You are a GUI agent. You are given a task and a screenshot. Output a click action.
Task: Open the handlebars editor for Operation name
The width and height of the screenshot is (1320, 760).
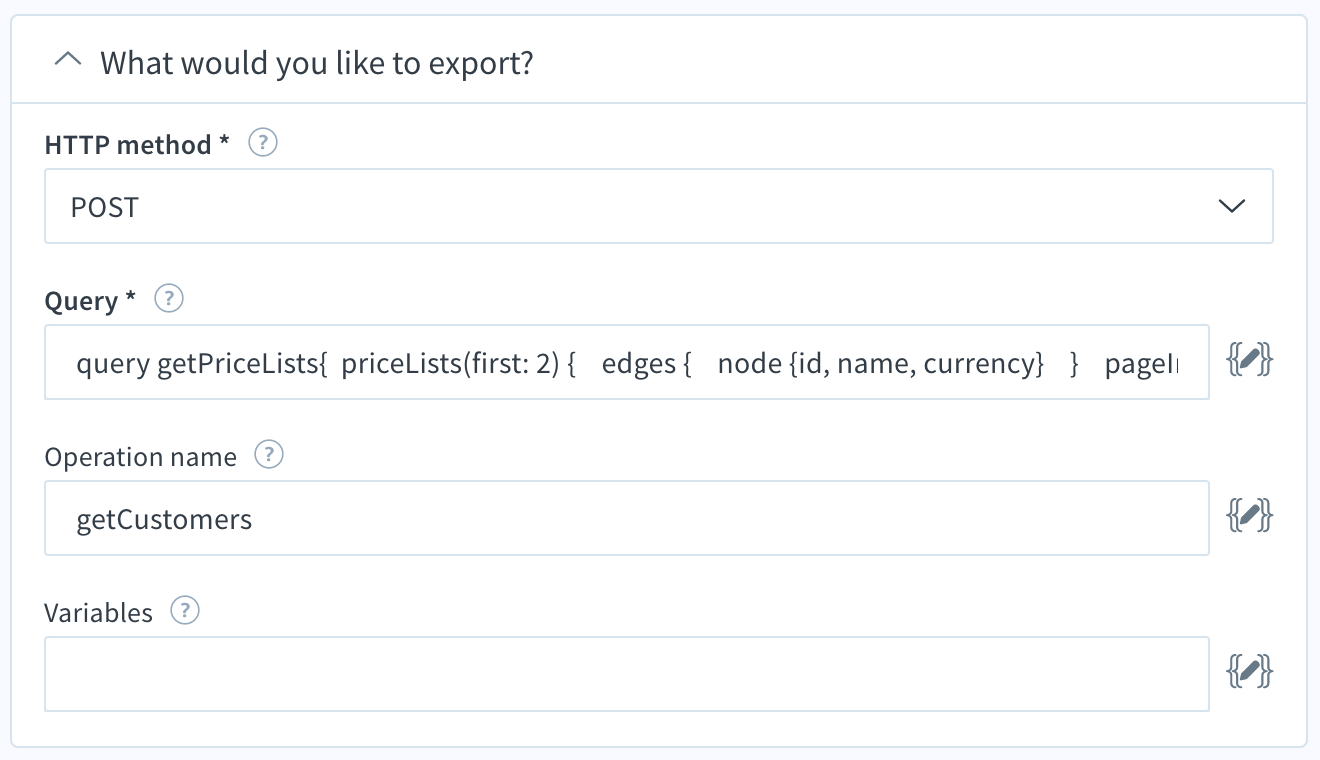(x=1249, y=517)
